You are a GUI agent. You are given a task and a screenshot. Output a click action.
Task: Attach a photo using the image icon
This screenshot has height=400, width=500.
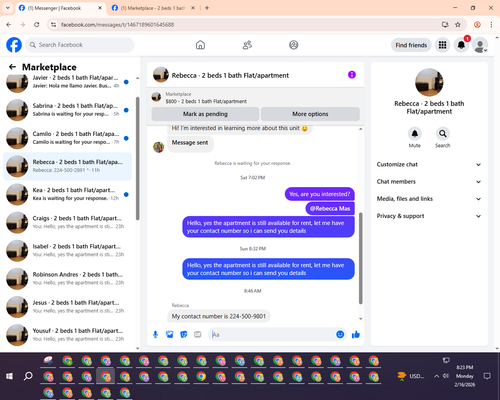170,334
